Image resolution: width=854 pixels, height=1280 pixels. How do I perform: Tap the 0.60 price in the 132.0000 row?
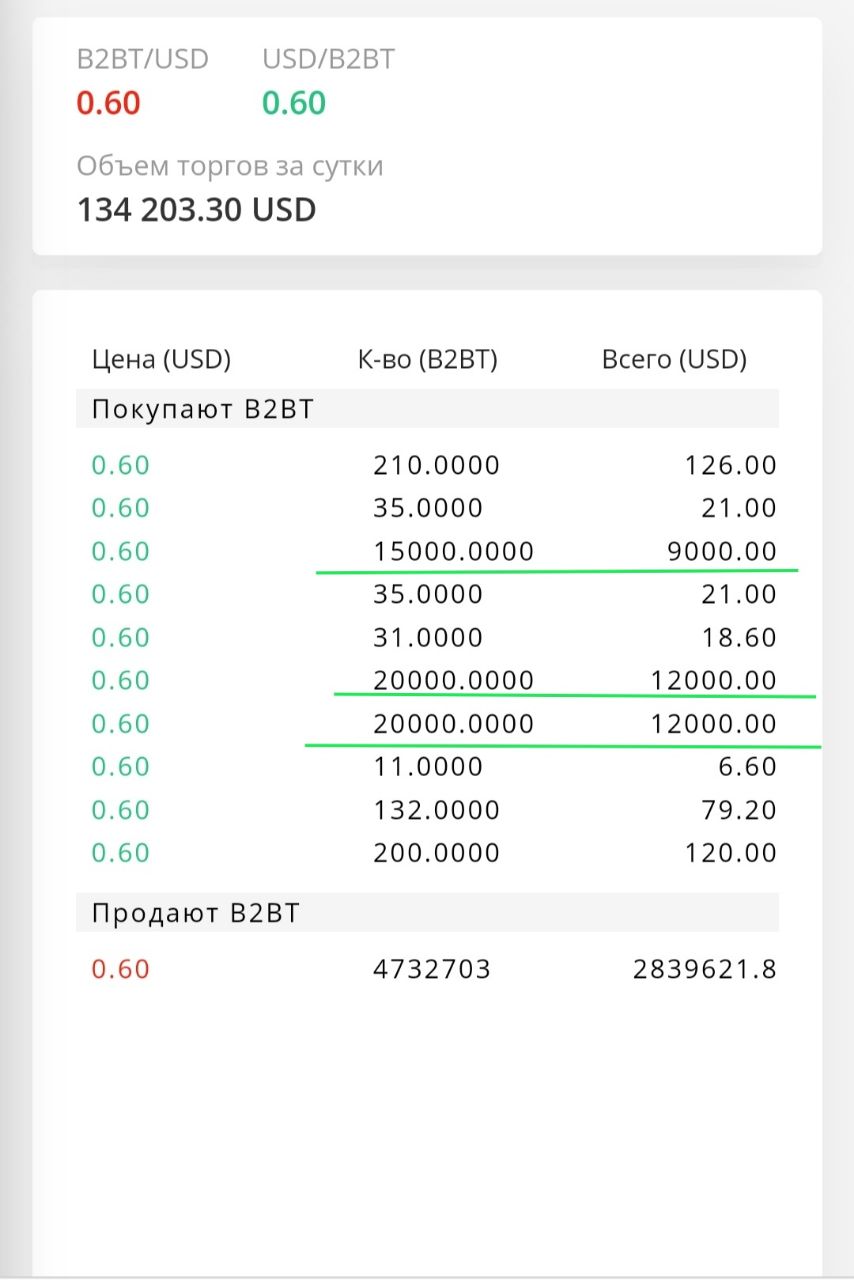(120, 809)
